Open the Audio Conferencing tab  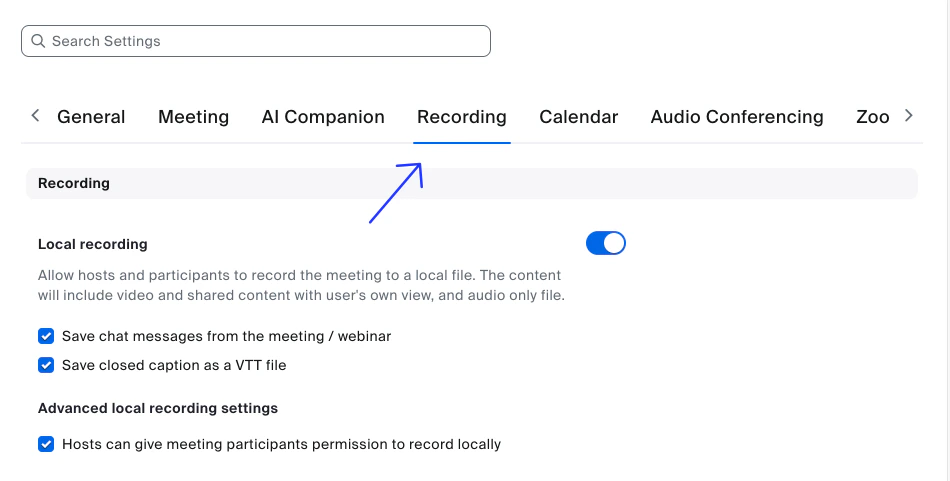[x=737, y=117]
